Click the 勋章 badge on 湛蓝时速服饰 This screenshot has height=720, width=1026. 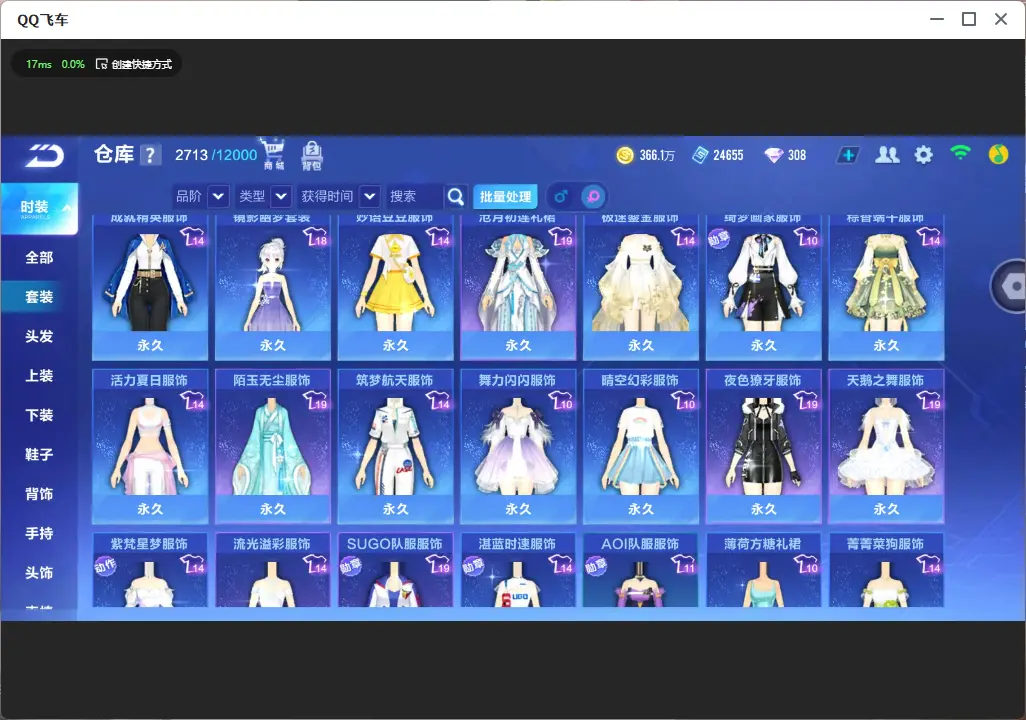click(473, 566)
